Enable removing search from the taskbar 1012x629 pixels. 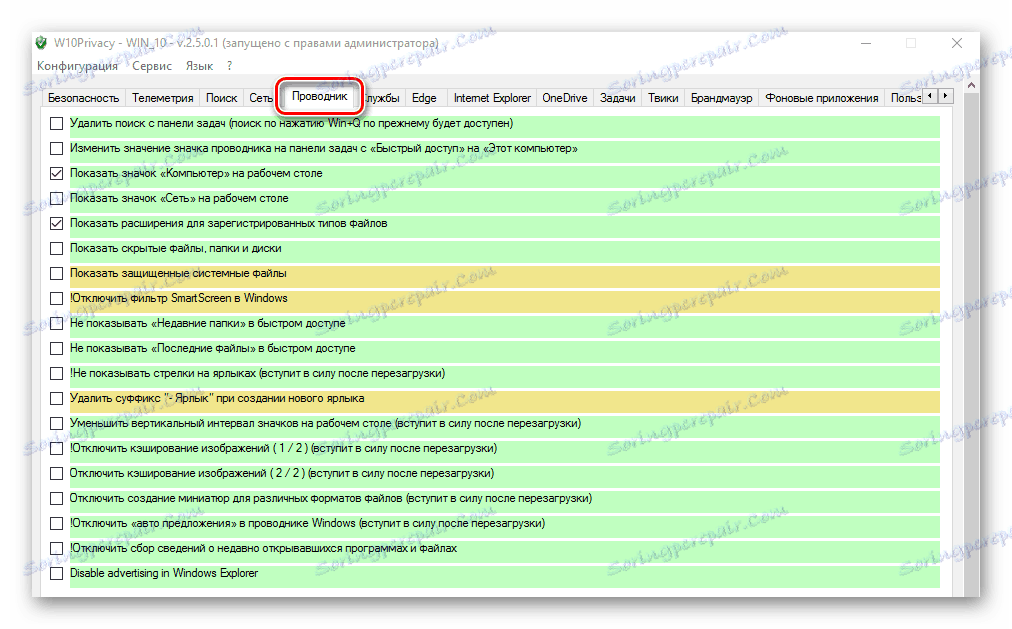(56, 123)
